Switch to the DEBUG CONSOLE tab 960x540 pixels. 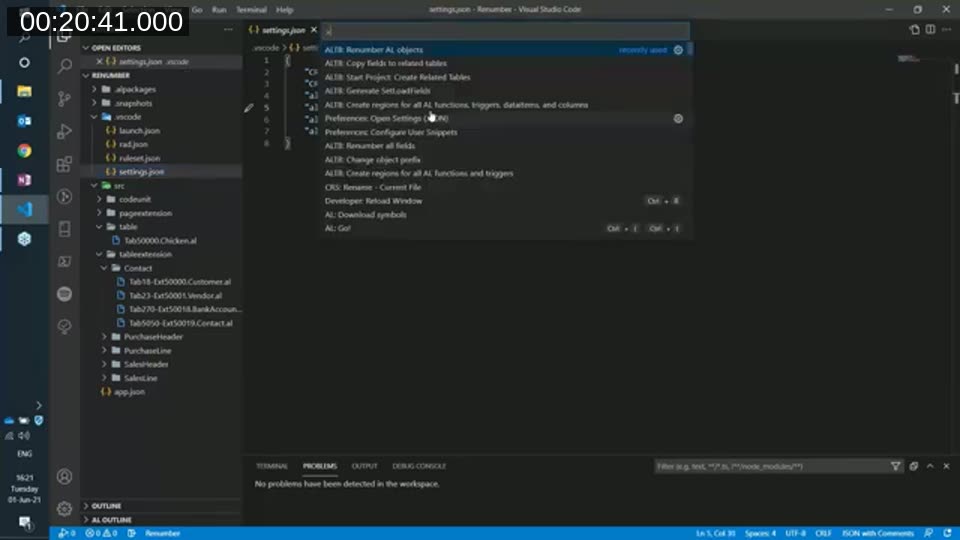point(419,466)
